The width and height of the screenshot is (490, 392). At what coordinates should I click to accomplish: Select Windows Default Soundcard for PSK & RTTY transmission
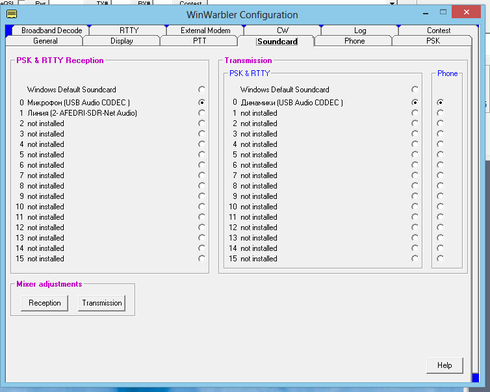click(414, 89)
